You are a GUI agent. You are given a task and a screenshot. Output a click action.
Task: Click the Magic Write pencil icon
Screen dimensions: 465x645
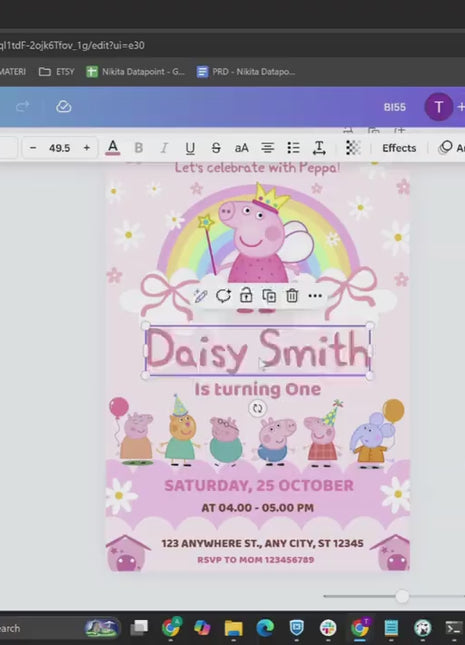200,295
